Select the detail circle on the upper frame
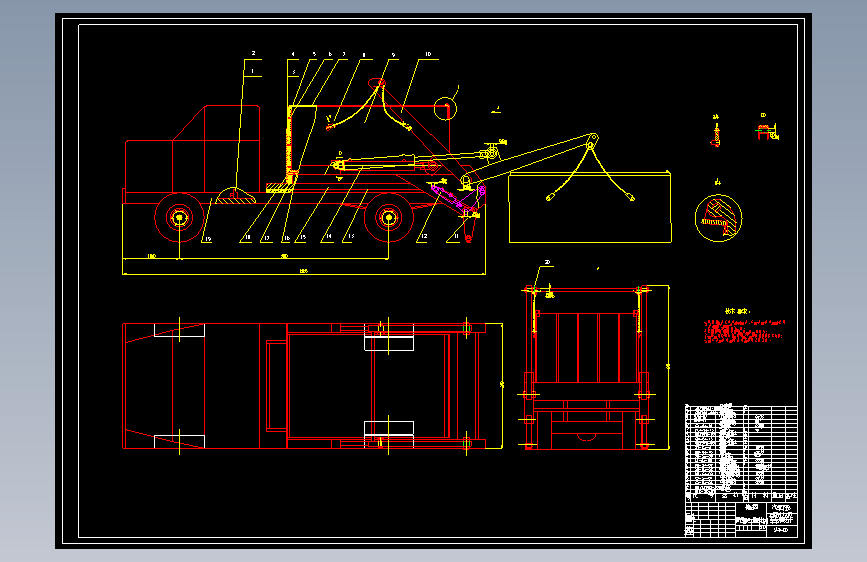This screenshot has height=562, width=867. [445, 108]
